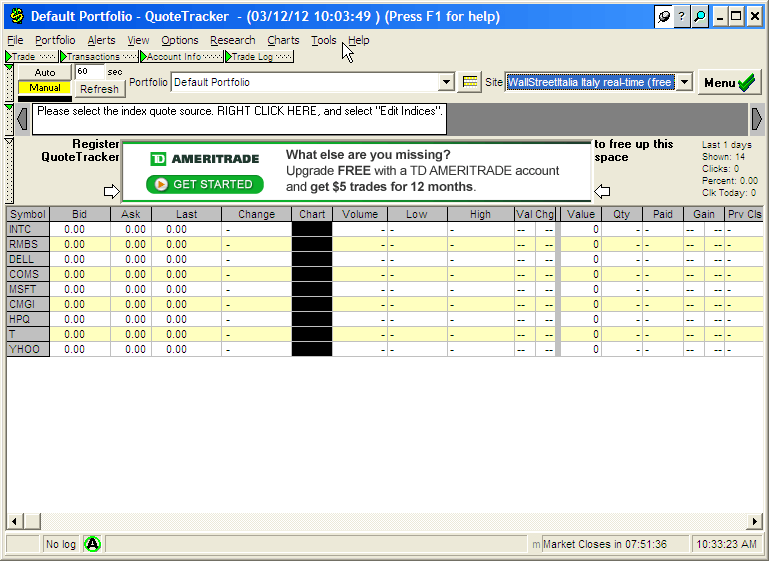This screenshot has height=561, width=769.
Task: Click the Change column header
Action: (x=256, y=214)
